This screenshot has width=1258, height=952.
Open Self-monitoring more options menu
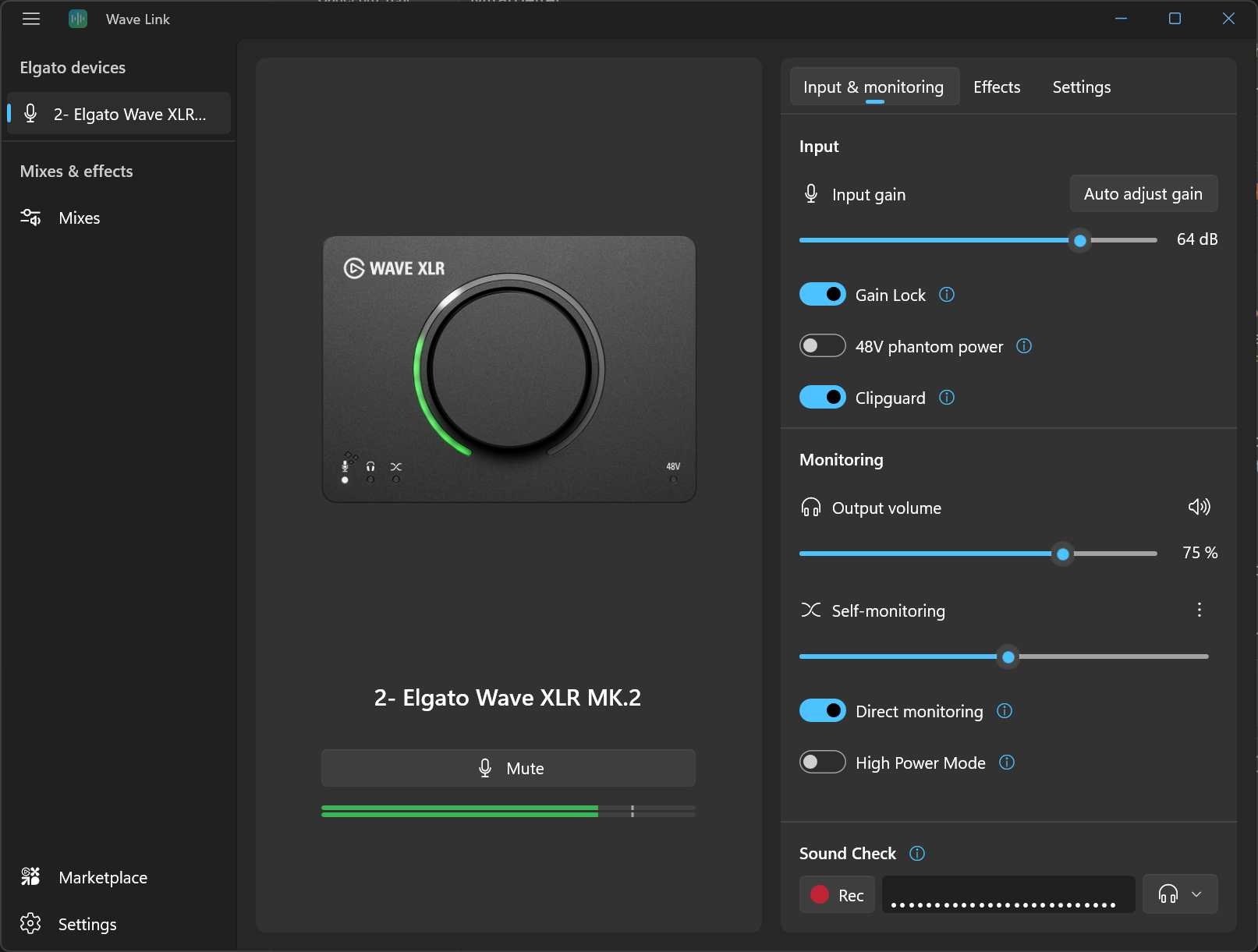[1200, 610]
